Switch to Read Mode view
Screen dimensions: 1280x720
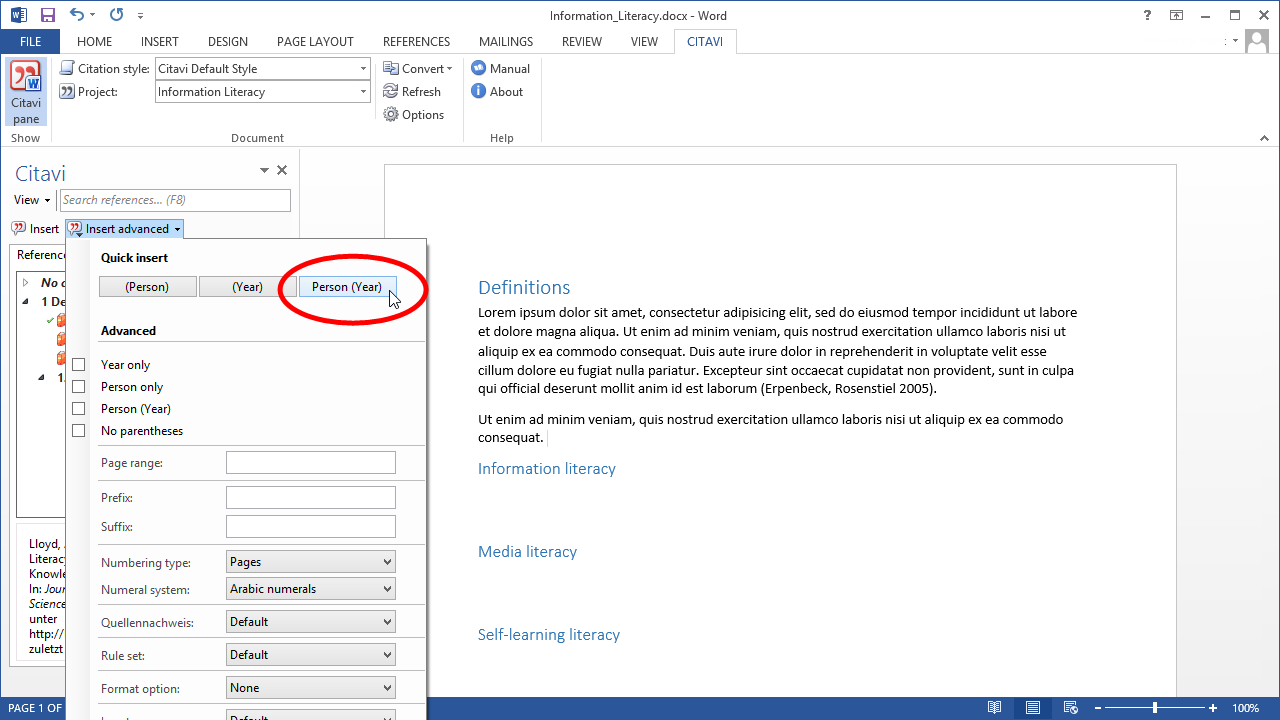coord(994,708)
